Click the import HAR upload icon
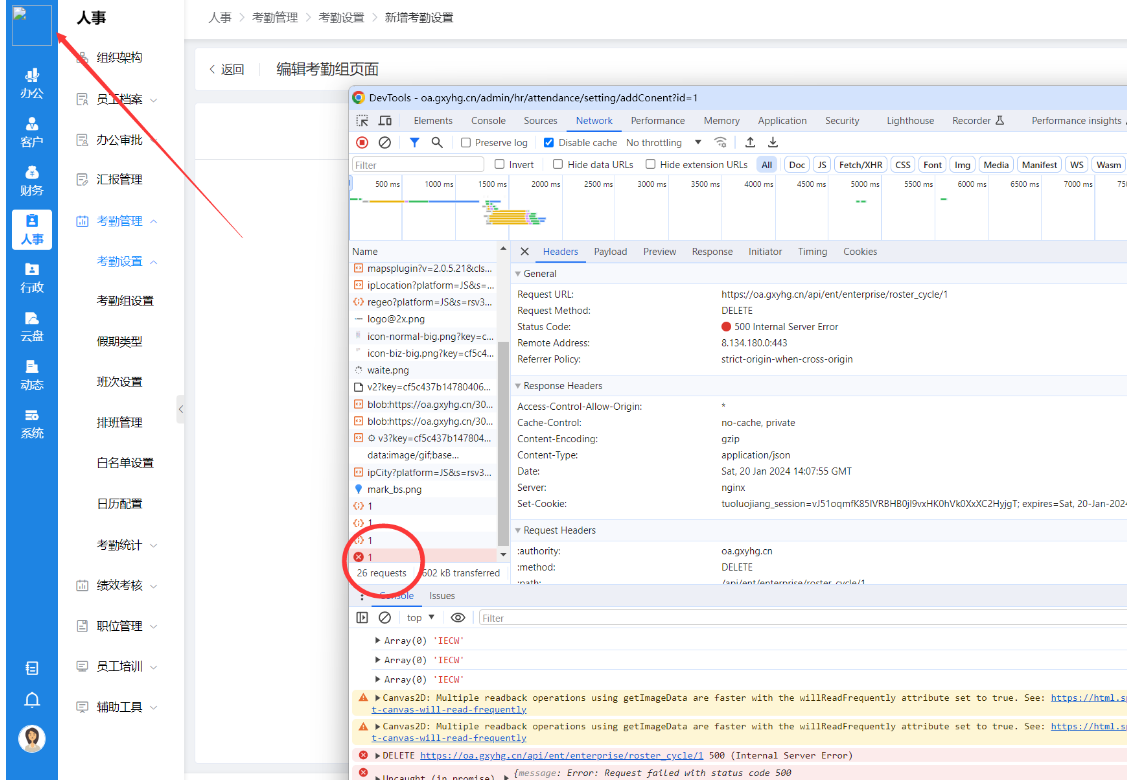1127x780 pixels. [750, 142]
